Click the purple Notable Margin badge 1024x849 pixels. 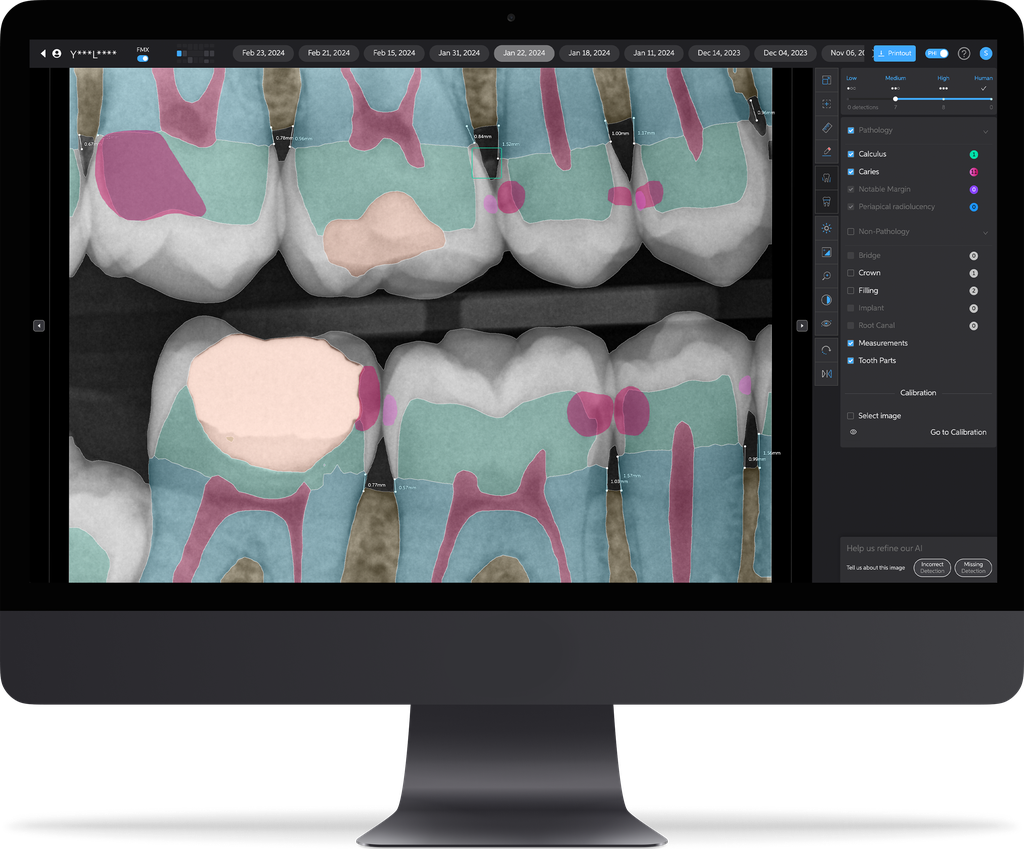(x=973, y=190)
